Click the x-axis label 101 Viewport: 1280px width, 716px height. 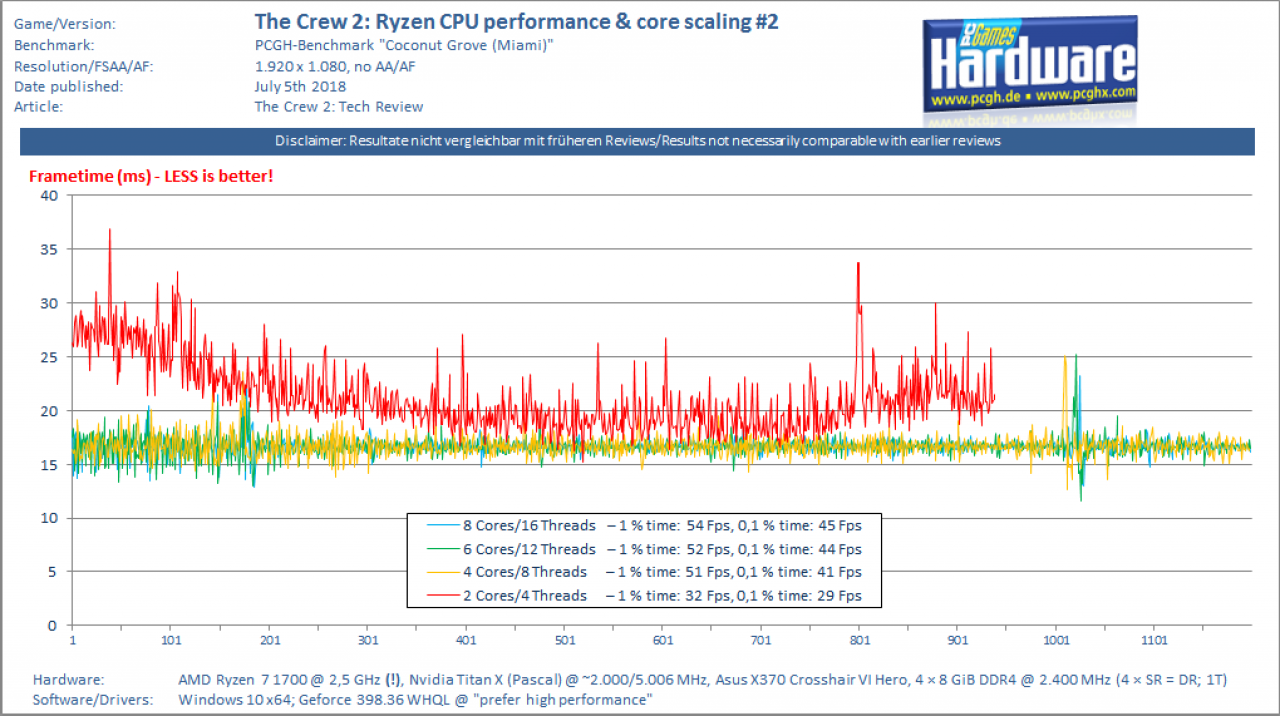(x=170, y=639)
